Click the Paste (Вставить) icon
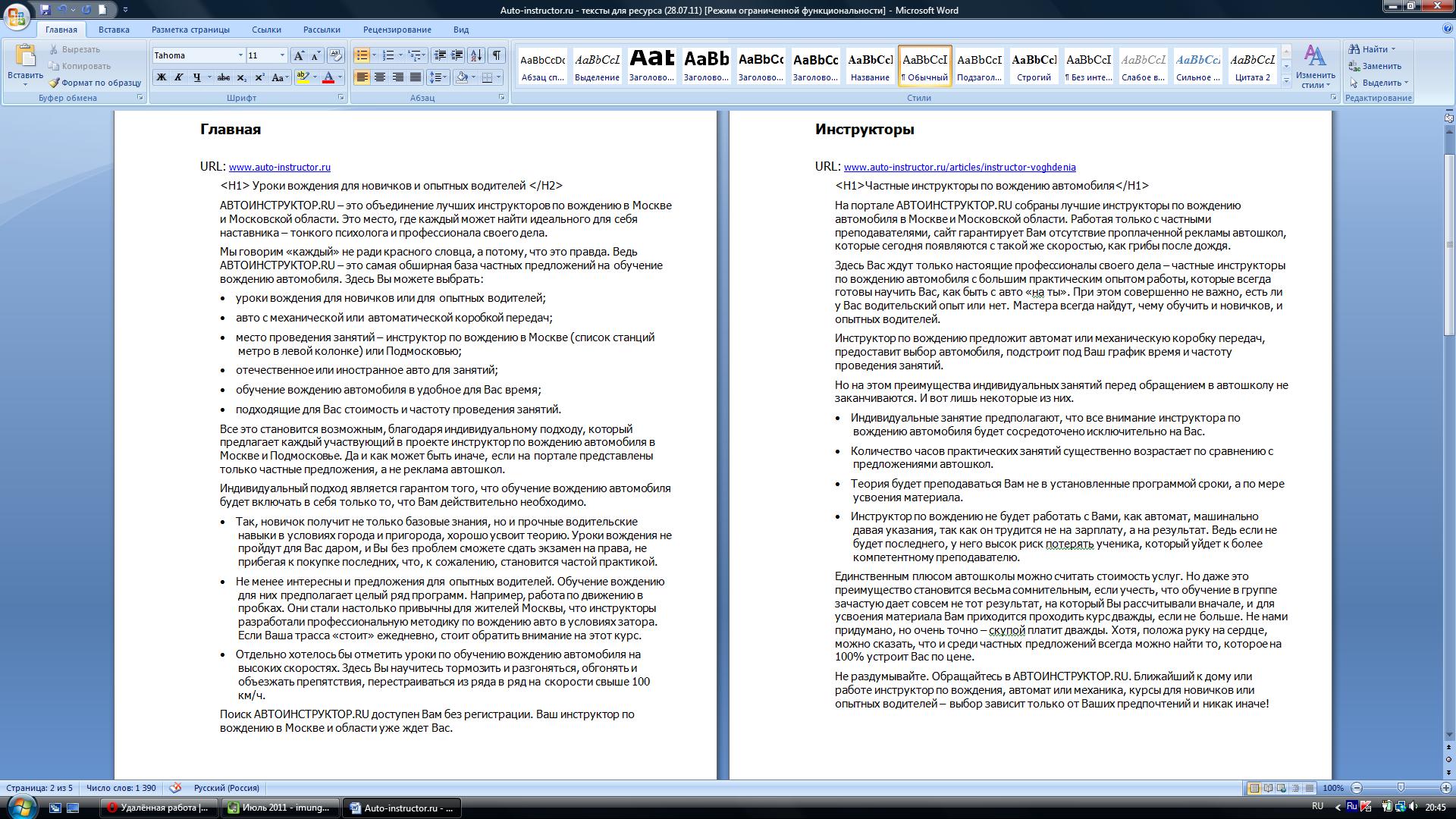1456x819 pixels. click(25, 57)
